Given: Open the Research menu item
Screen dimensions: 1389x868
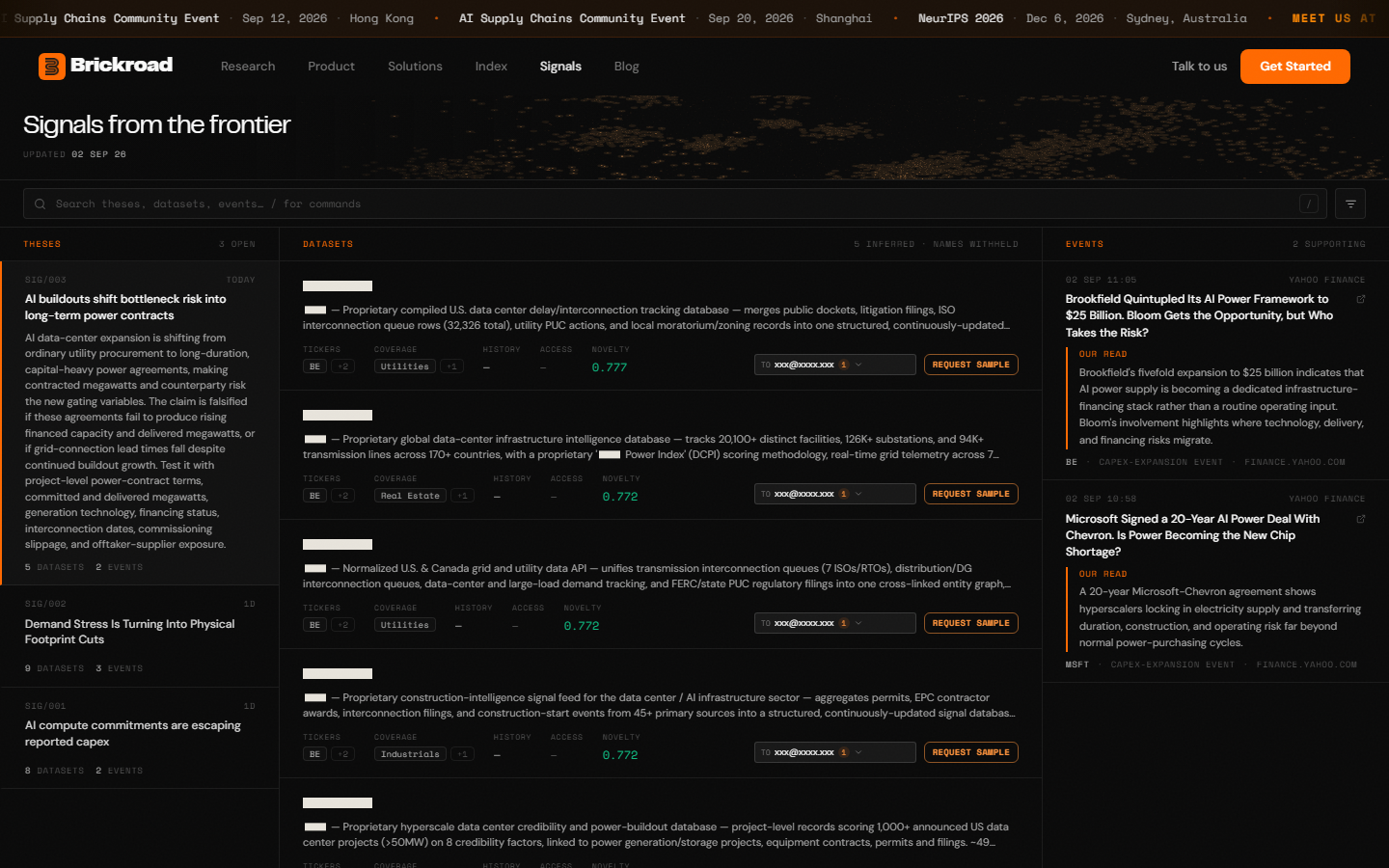Looking at the screenshot, I should 248,67.
